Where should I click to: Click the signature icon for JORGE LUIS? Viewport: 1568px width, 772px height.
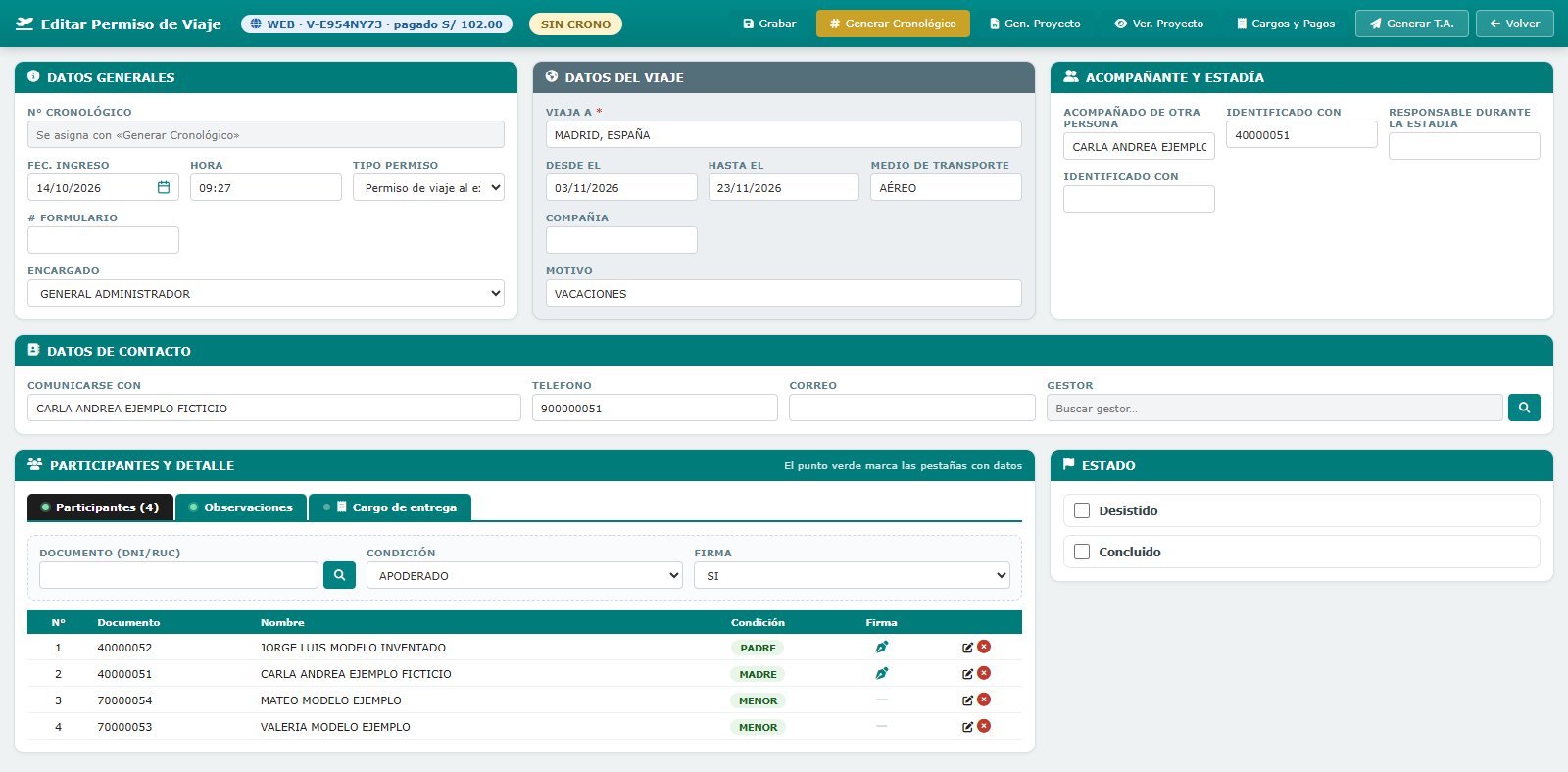(x=881, y=648)
